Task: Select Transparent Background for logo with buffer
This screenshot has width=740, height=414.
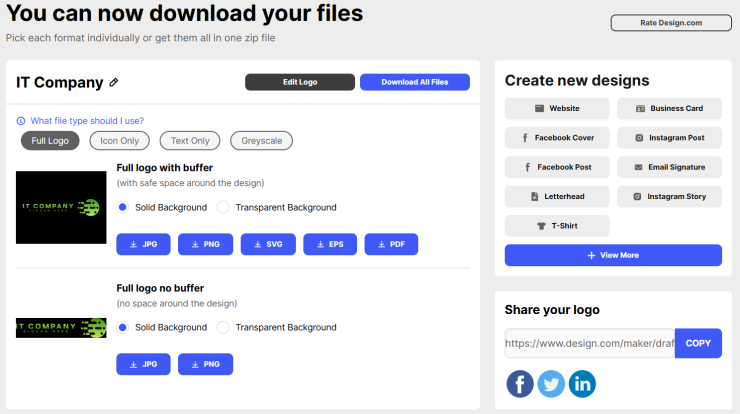Action: (224, 207)
